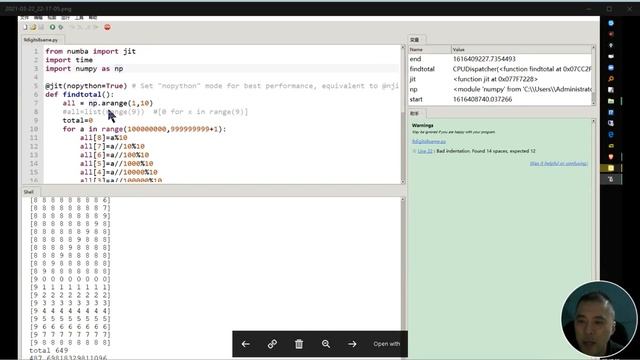Click the code editor vertical scrollbar
The height and width of the screenshot is (360, 640).
403,114
